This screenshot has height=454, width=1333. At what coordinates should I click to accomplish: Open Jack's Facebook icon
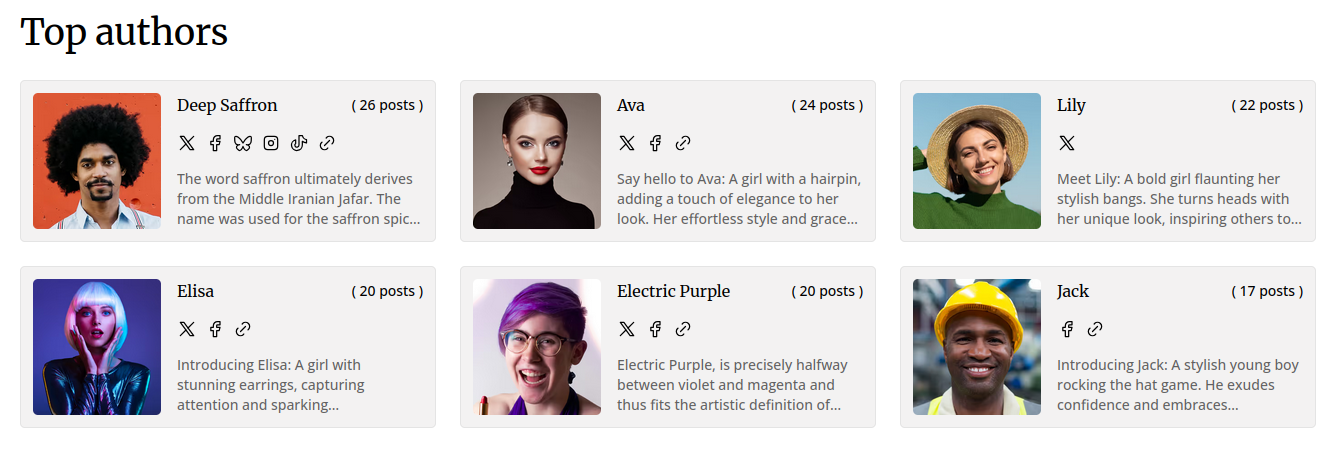click(1066, 329)
